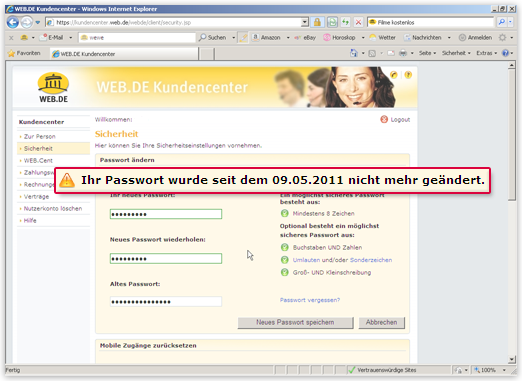The width and height of the screenshot is (522, 381).
Task: Open the recent pages dropdown beside Forward
Action: pyautogui.click(x=38, y=22)
